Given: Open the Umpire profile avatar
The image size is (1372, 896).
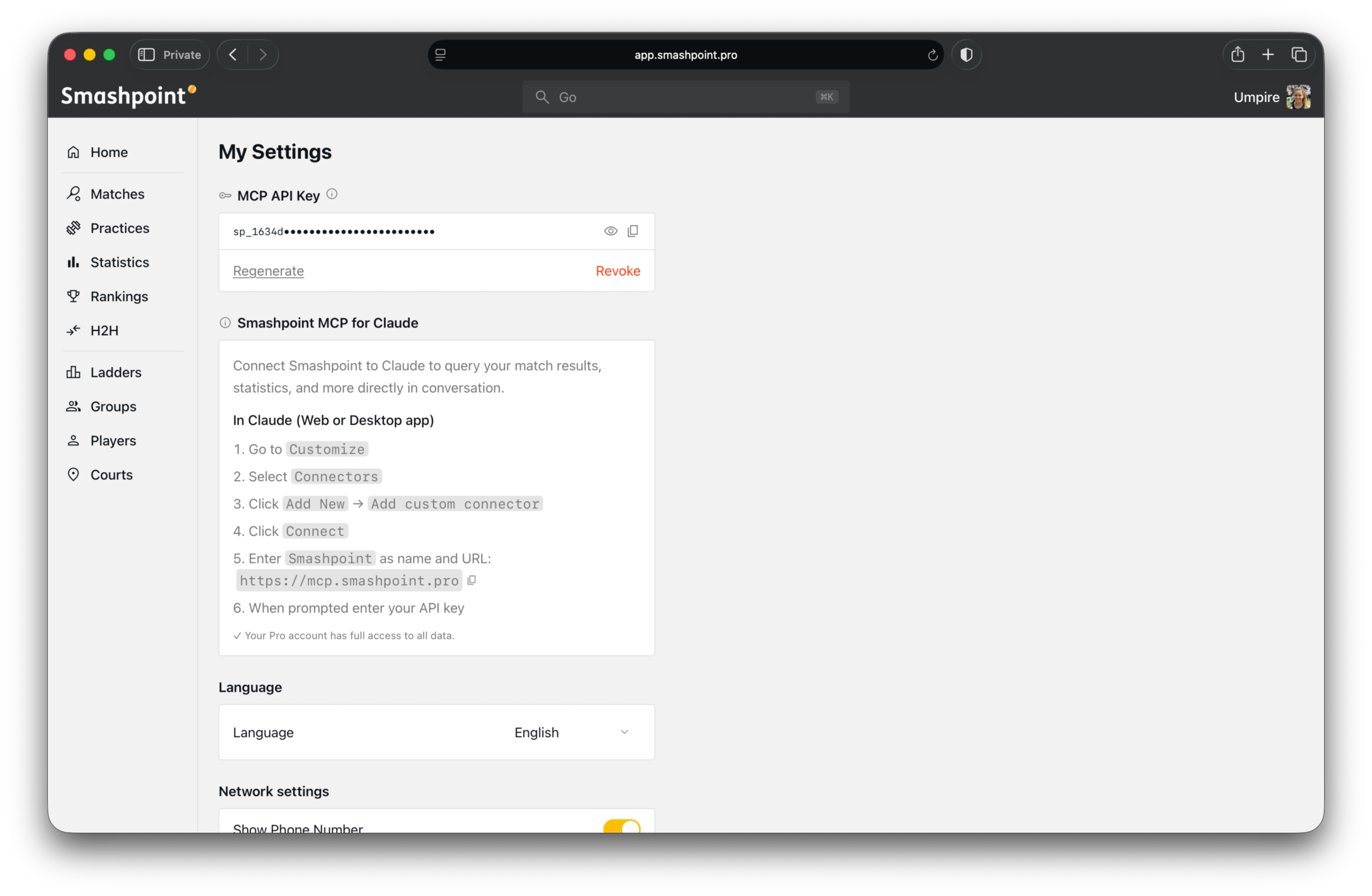Looking at the screenshot, I should [1298, 97].
